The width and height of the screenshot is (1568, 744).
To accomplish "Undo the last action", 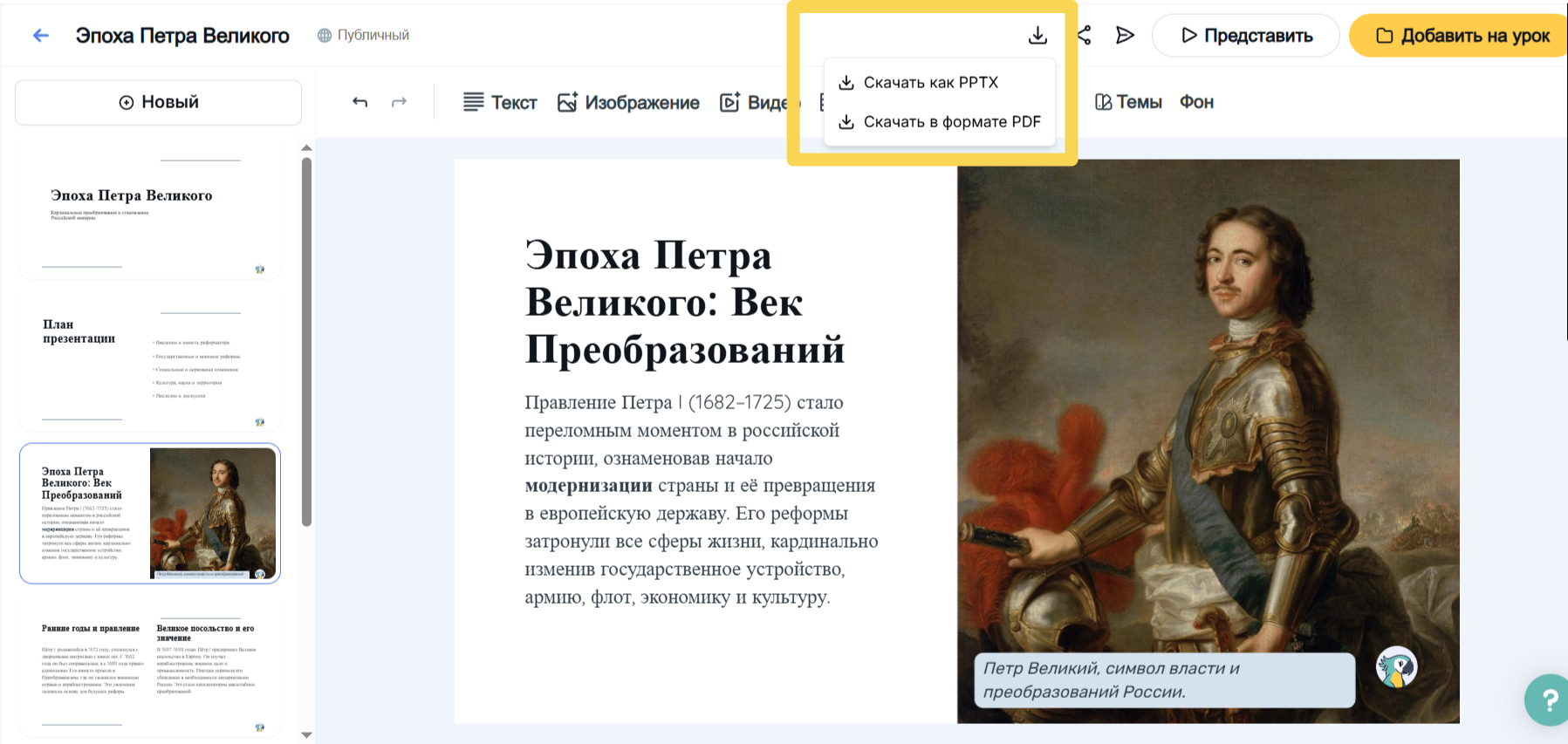I will pos(359,102).
